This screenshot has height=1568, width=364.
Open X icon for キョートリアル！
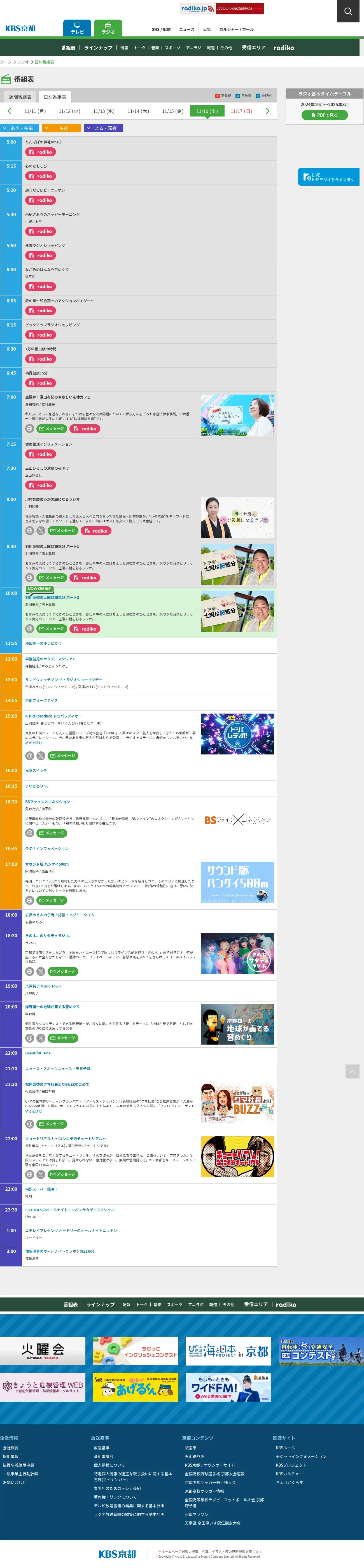[41, 1174]
